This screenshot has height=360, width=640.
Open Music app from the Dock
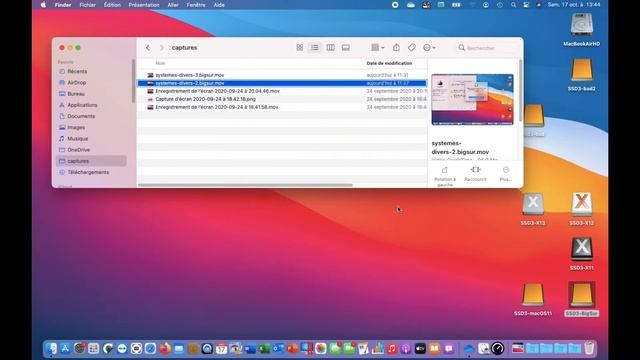(x=391, y=349)
